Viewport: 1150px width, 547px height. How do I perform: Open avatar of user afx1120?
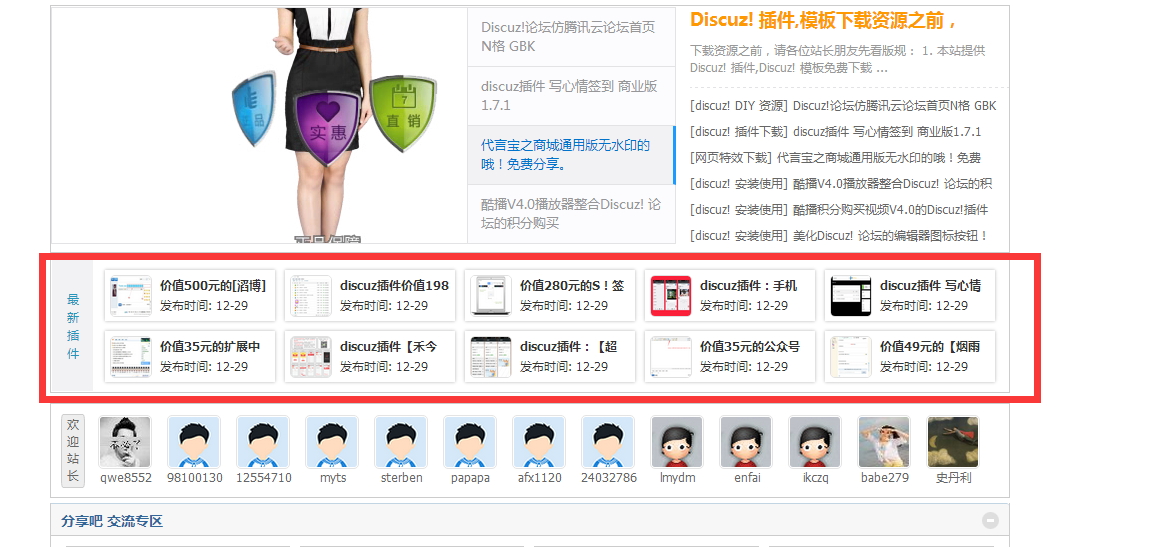click(539, 442)
